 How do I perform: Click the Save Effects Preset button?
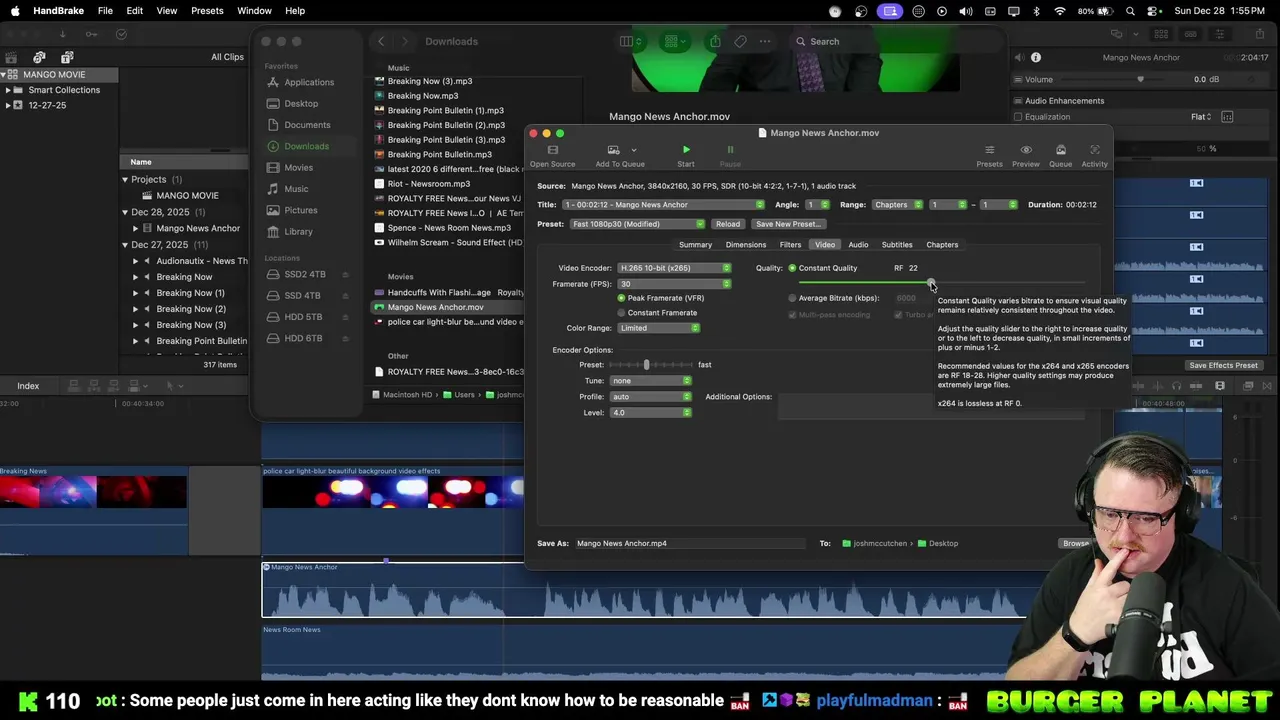tap(1223, 365)
